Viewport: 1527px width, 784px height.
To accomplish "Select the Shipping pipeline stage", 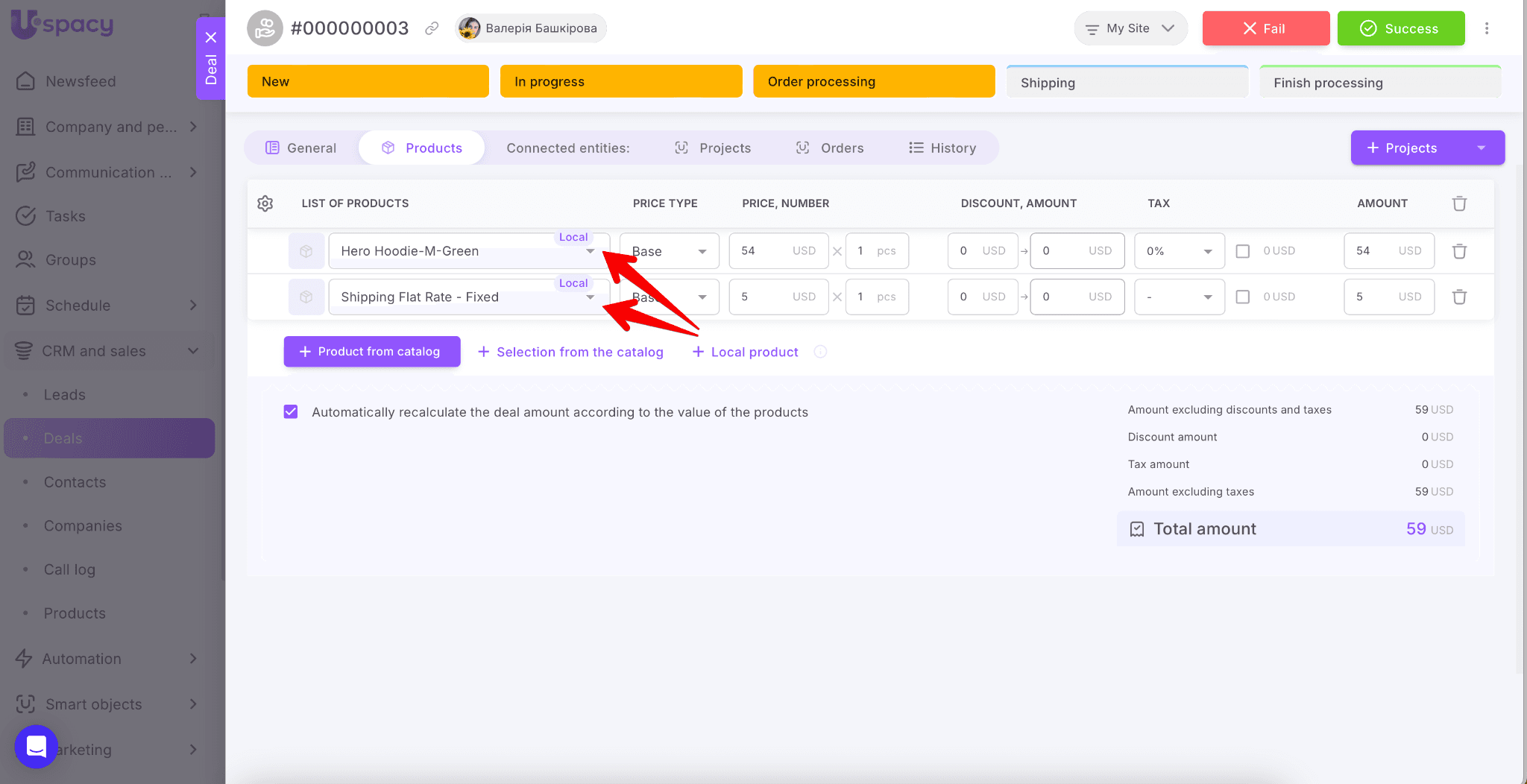I will pyautogui.click(x=1127, y=83).
